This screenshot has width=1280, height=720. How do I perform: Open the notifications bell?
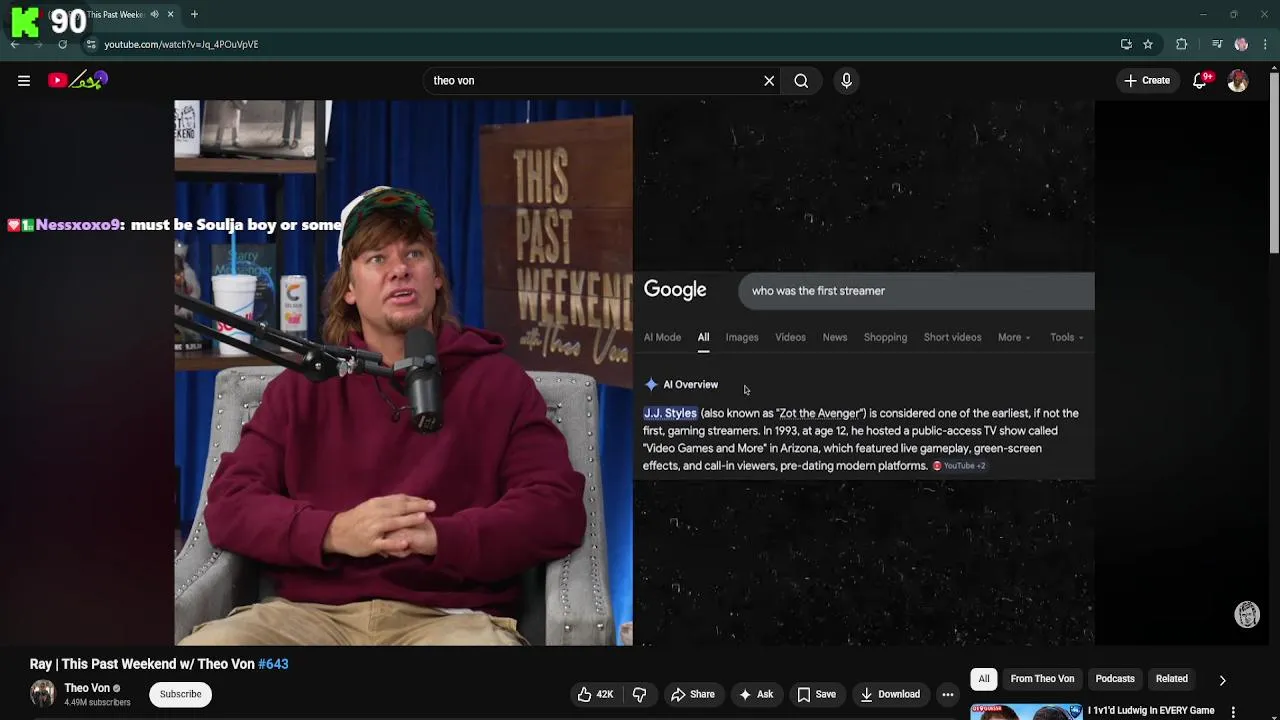(x=1200, y=81)
